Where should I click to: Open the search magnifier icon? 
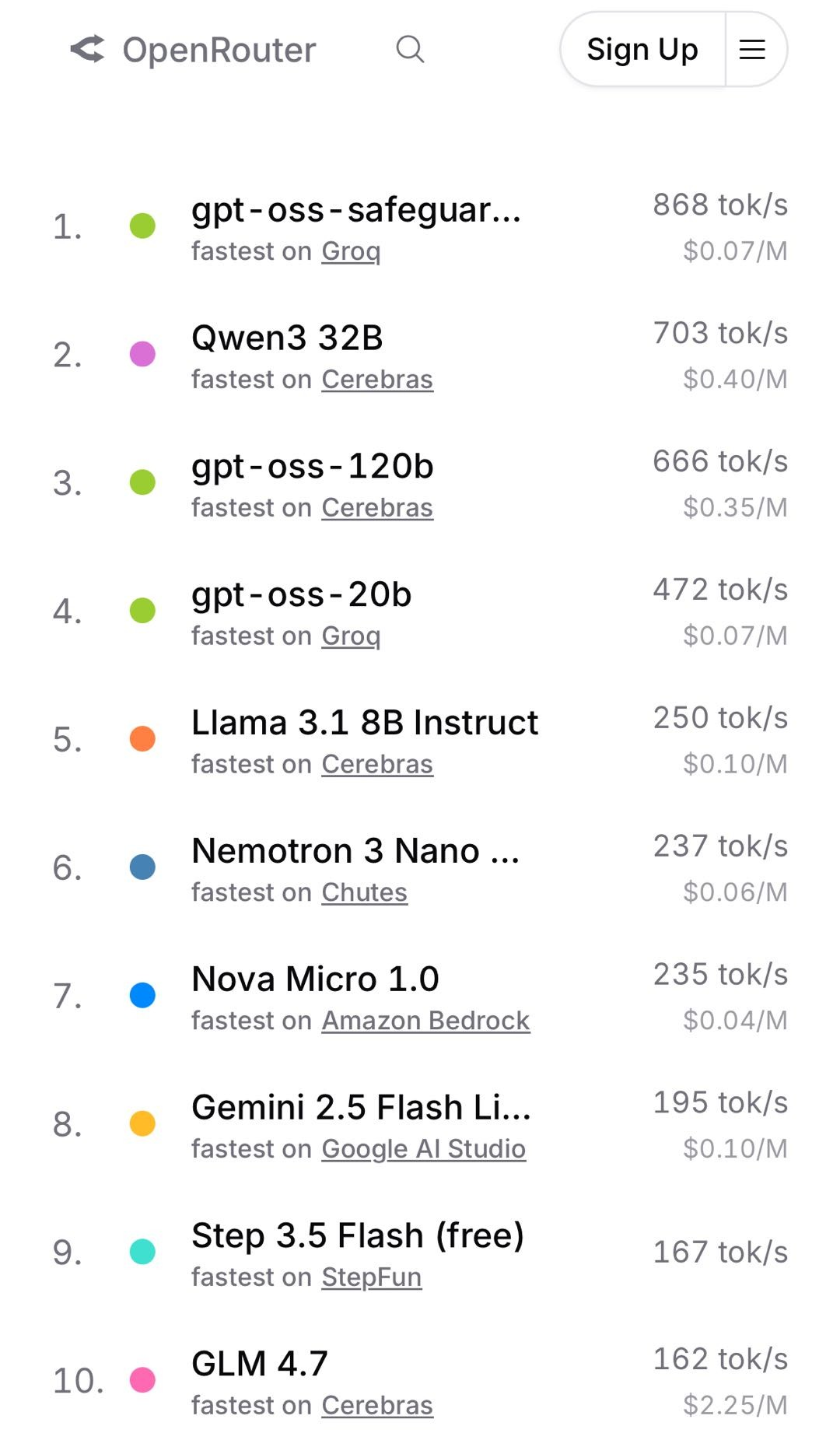click(410, 49)
